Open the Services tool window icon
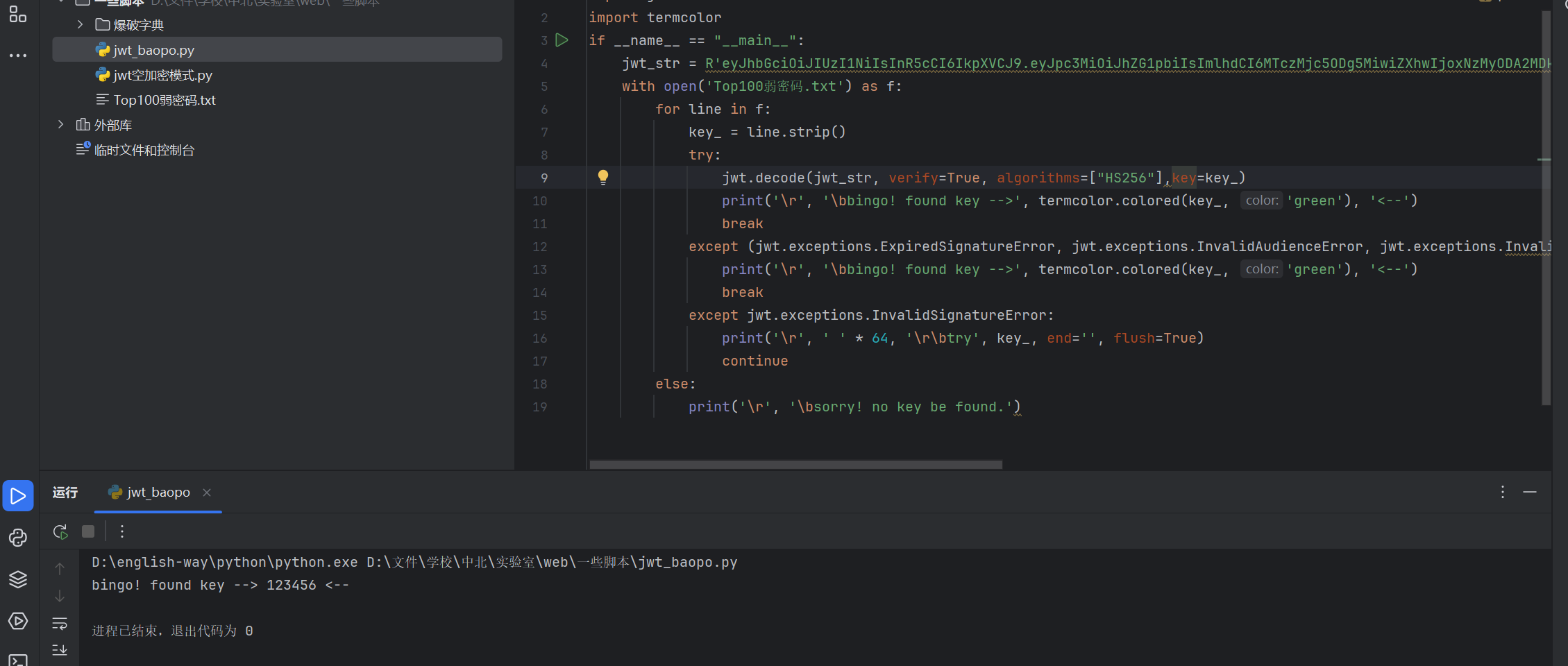 18,621
